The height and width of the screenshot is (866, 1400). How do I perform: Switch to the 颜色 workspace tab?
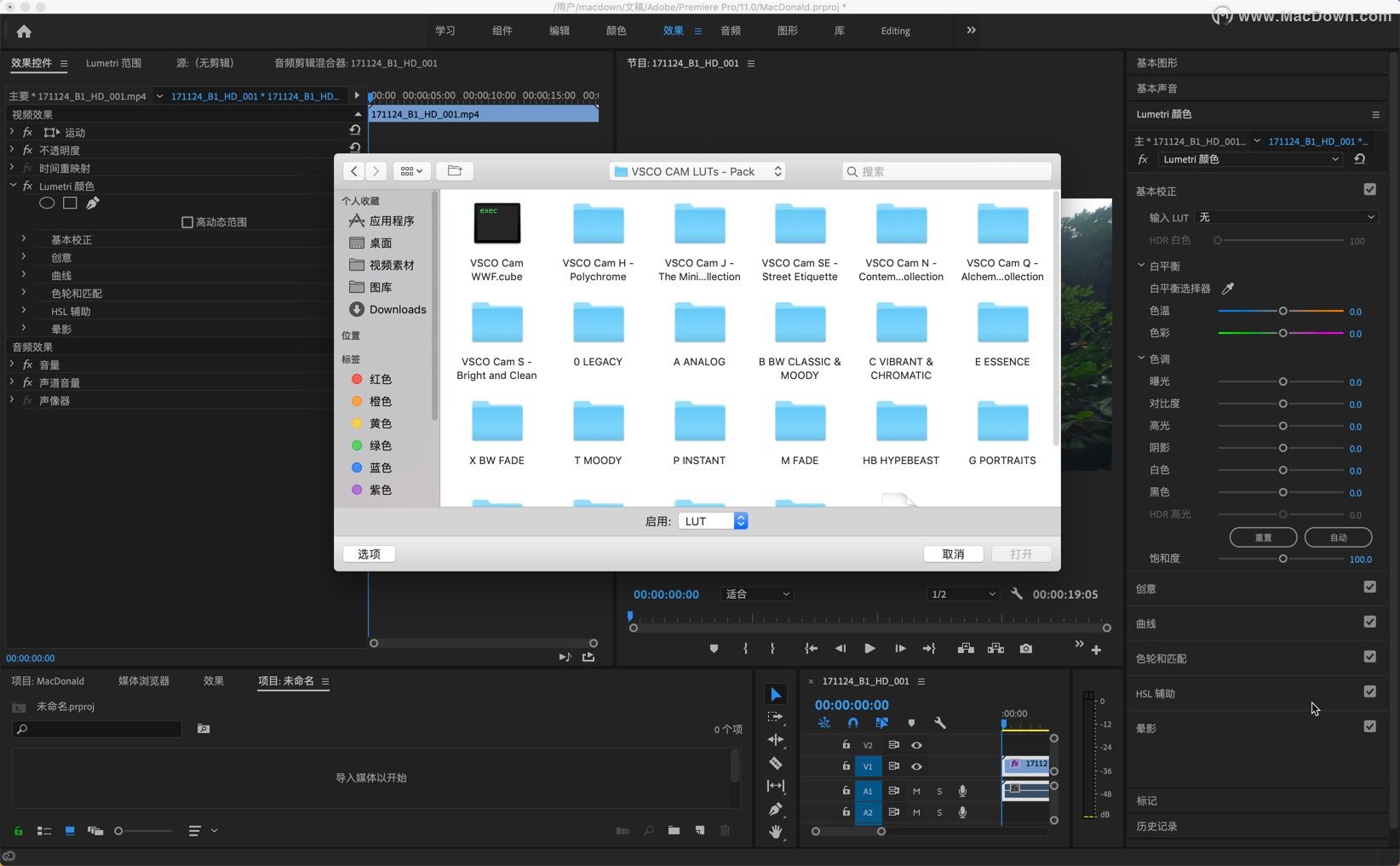[616, 31]
